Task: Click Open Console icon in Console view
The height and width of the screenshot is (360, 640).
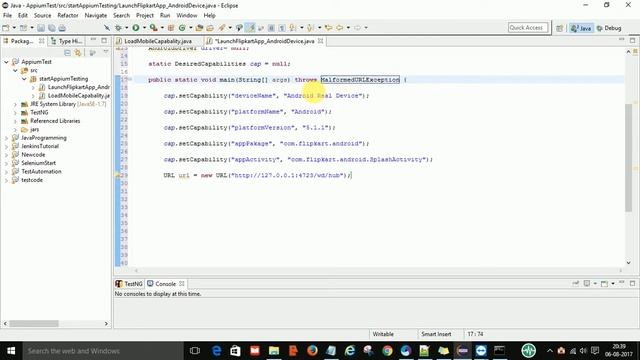Action: click(604, 284)
